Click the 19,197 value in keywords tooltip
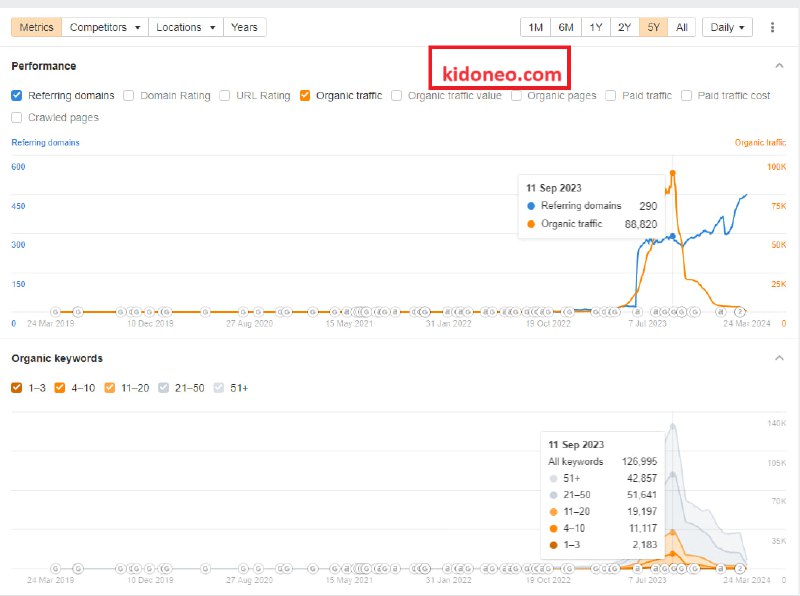The image size is (800, 596). (642, 511)
